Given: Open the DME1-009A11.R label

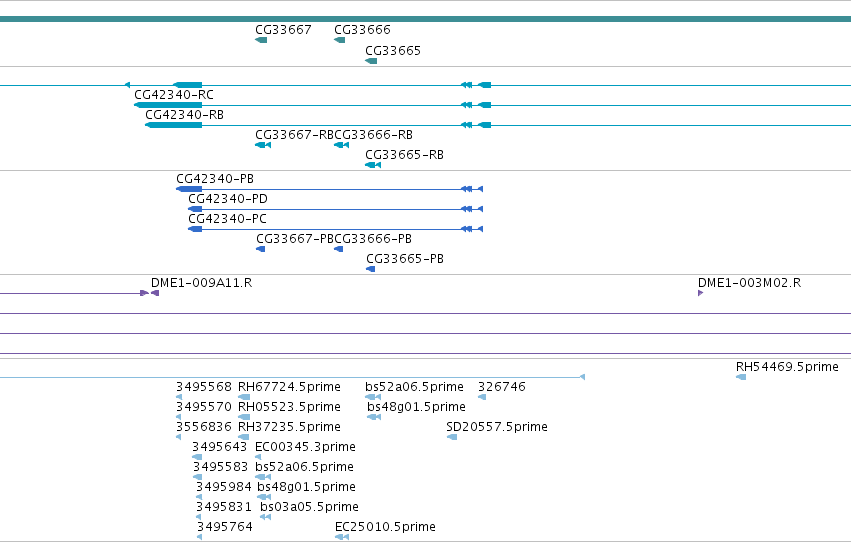Looking at the screenshot, I should (x=201, y=283).
